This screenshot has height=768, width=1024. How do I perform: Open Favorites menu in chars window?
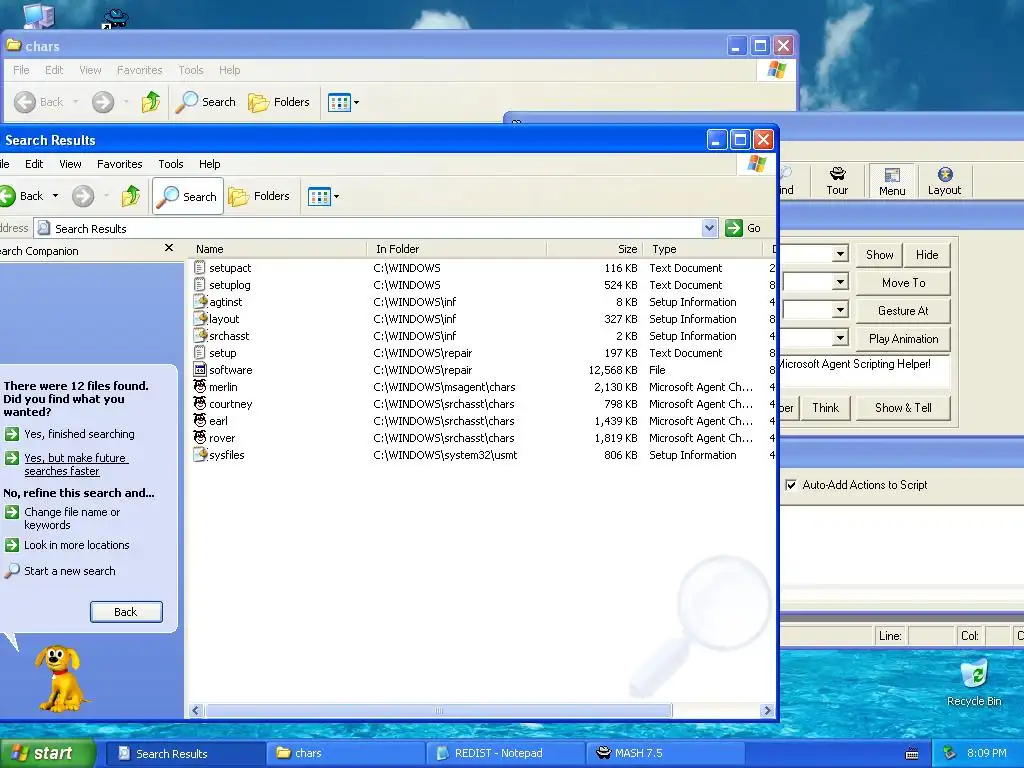click(x=139, y=70)
